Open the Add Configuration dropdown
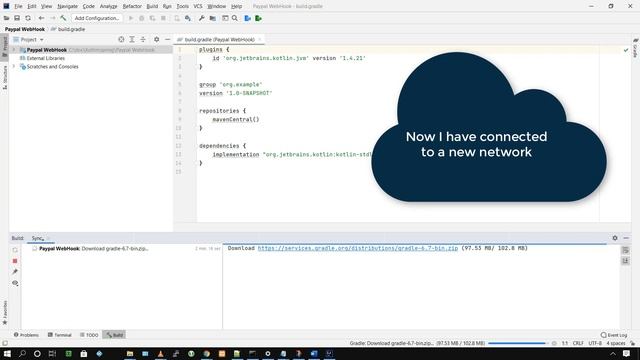Viewport: 640px width, 360px height. click(97, 18)
